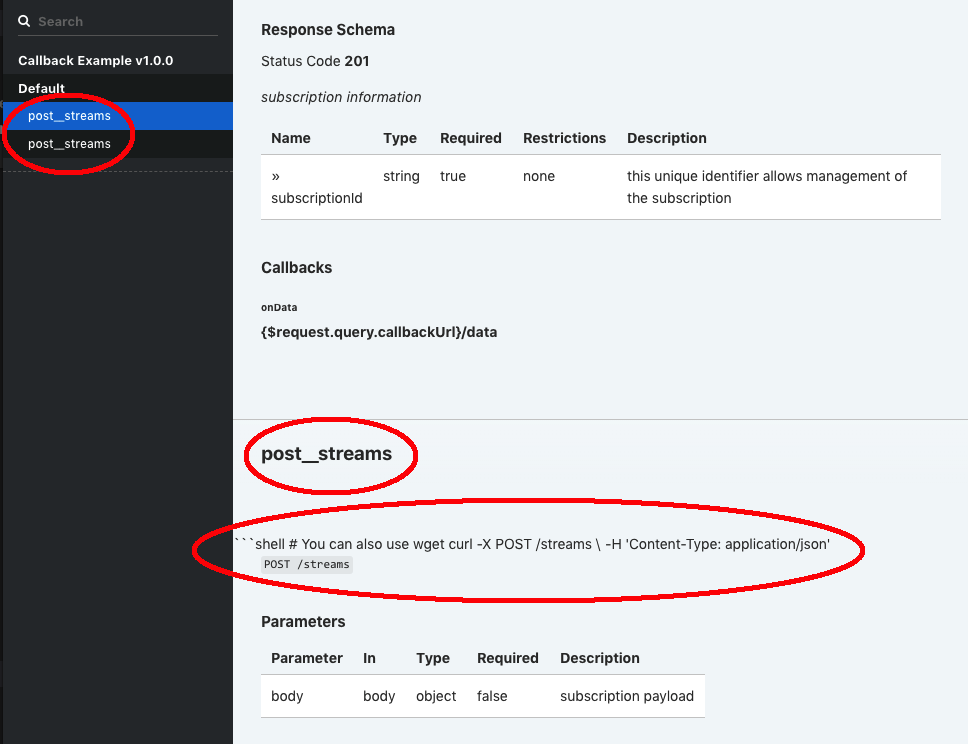Viewport: 968px width, 744px height.
Task: Click the post__streams main heading
Action: [x=327, y=454]
